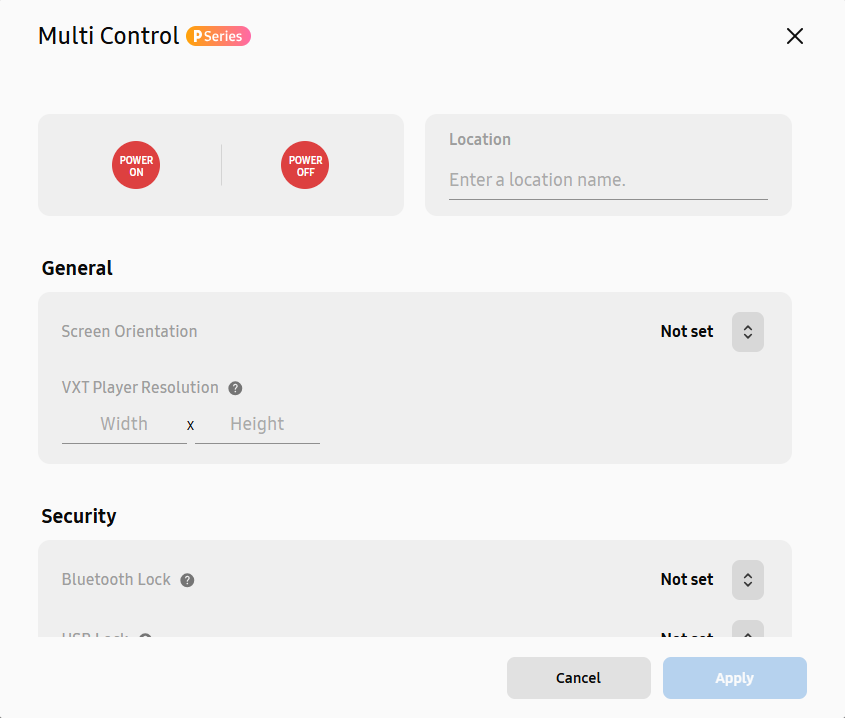Viewport: 845px width, 718px height.
Task: Select the Screen Orientation 'Not set' value
Action: [x=687, y=332]
